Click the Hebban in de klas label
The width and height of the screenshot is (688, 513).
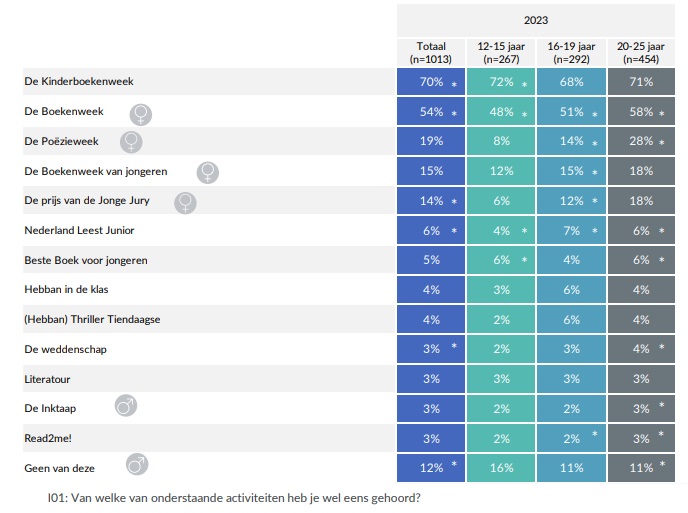(x=68, y=290)
